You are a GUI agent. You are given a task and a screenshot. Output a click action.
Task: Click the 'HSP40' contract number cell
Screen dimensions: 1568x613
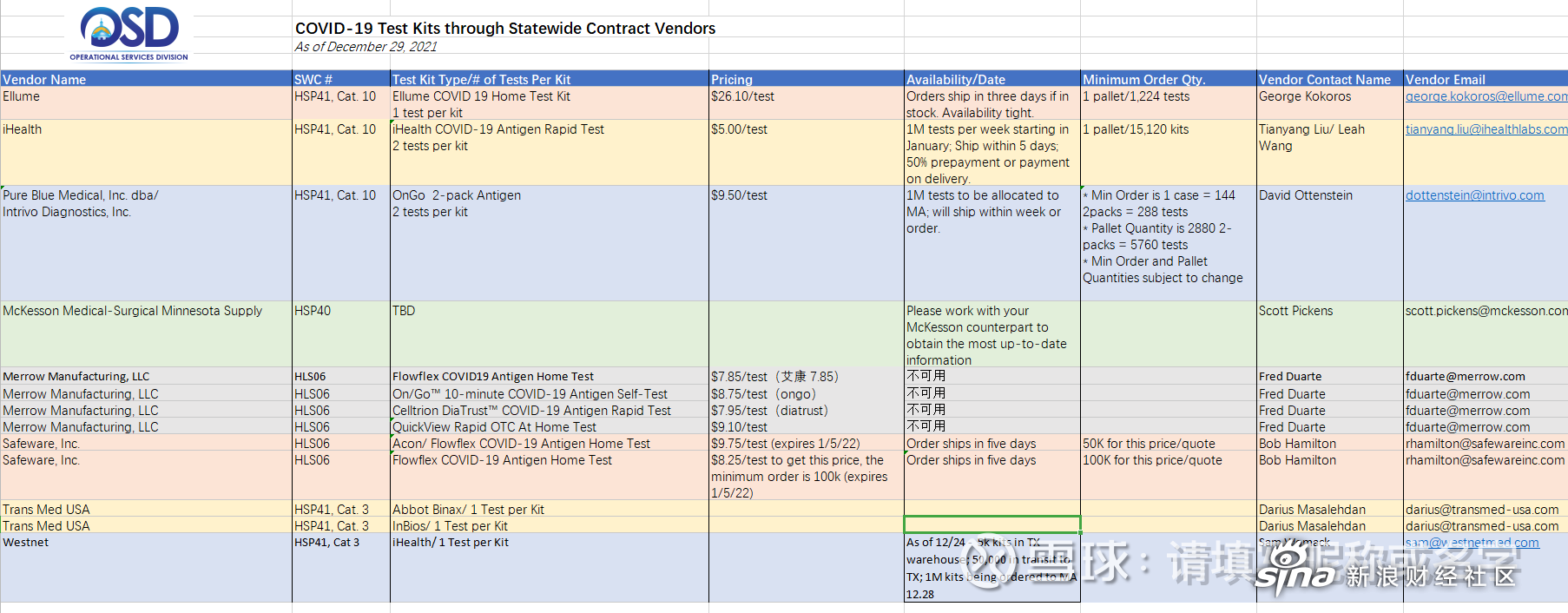pos(341,334)
